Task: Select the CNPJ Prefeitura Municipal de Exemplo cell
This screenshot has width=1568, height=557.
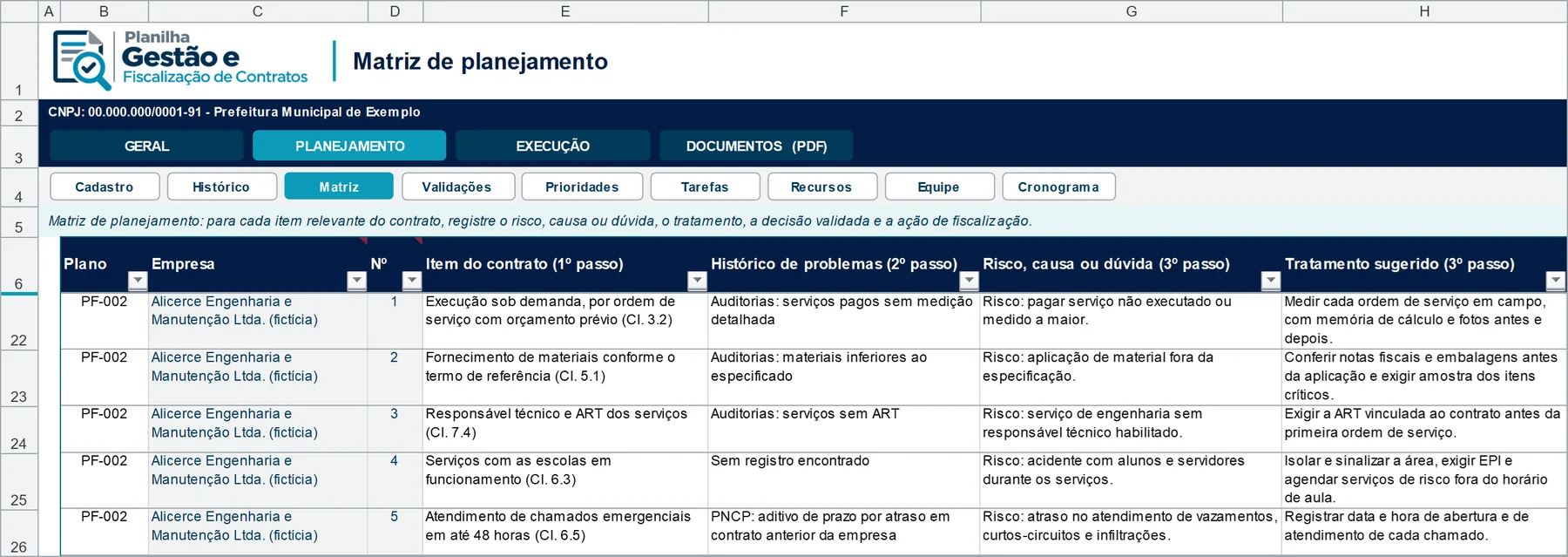Action: (234, 112)
